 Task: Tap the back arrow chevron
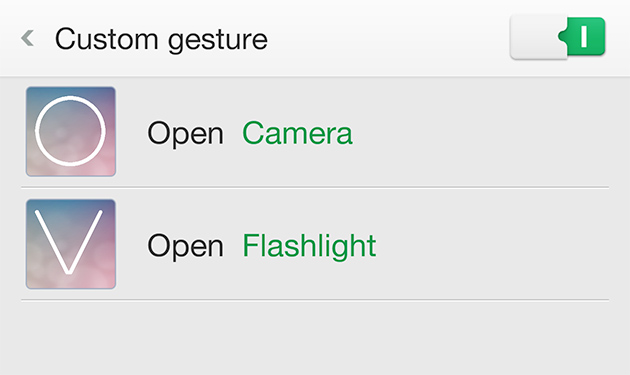point(27,38)
